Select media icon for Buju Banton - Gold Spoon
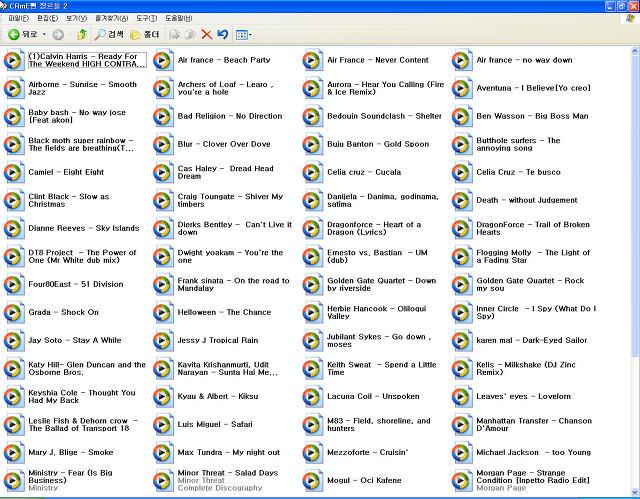640x499 pixels. 312,144
